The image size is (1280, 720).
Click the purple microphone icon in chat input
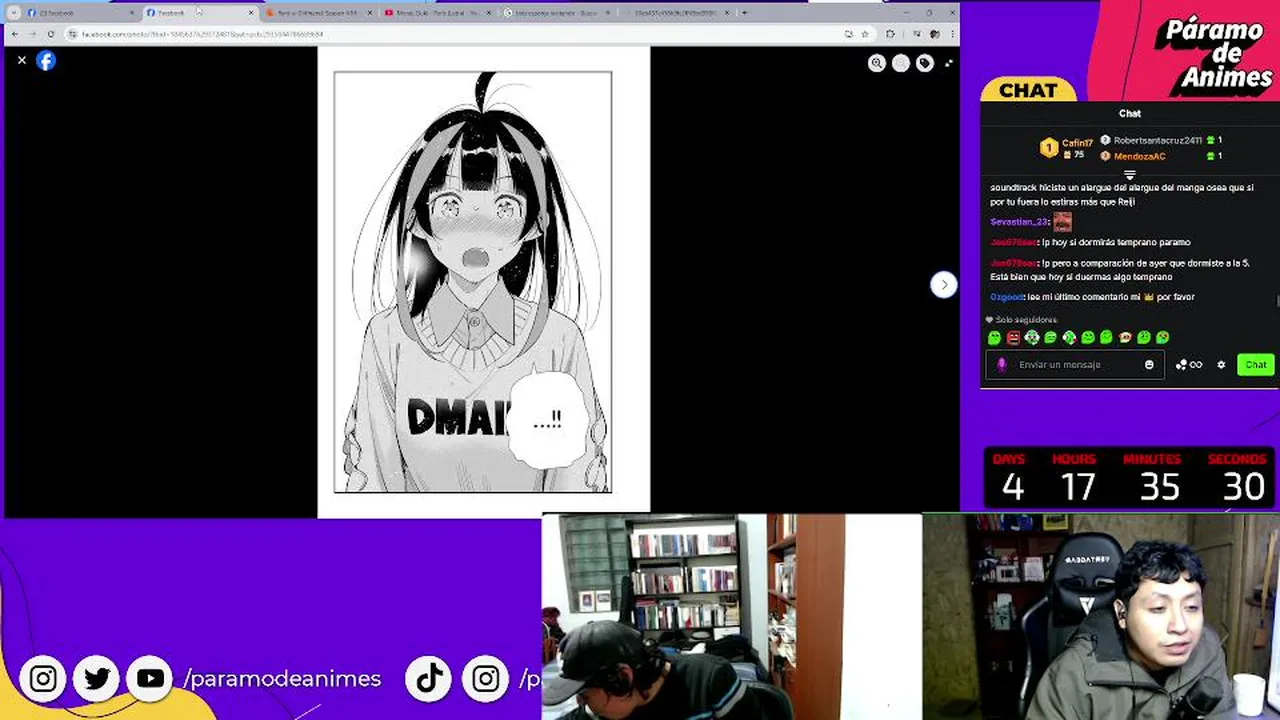coord(1002,365)
